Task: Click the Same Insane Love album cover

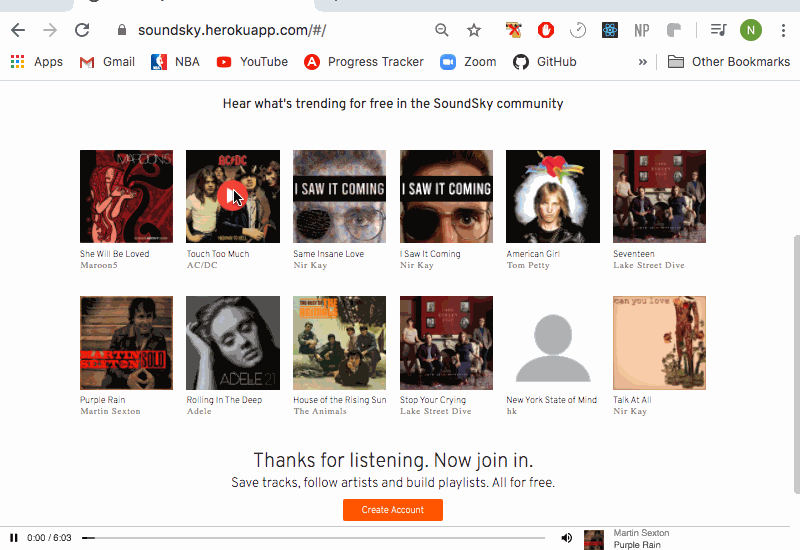Action: 339,196
